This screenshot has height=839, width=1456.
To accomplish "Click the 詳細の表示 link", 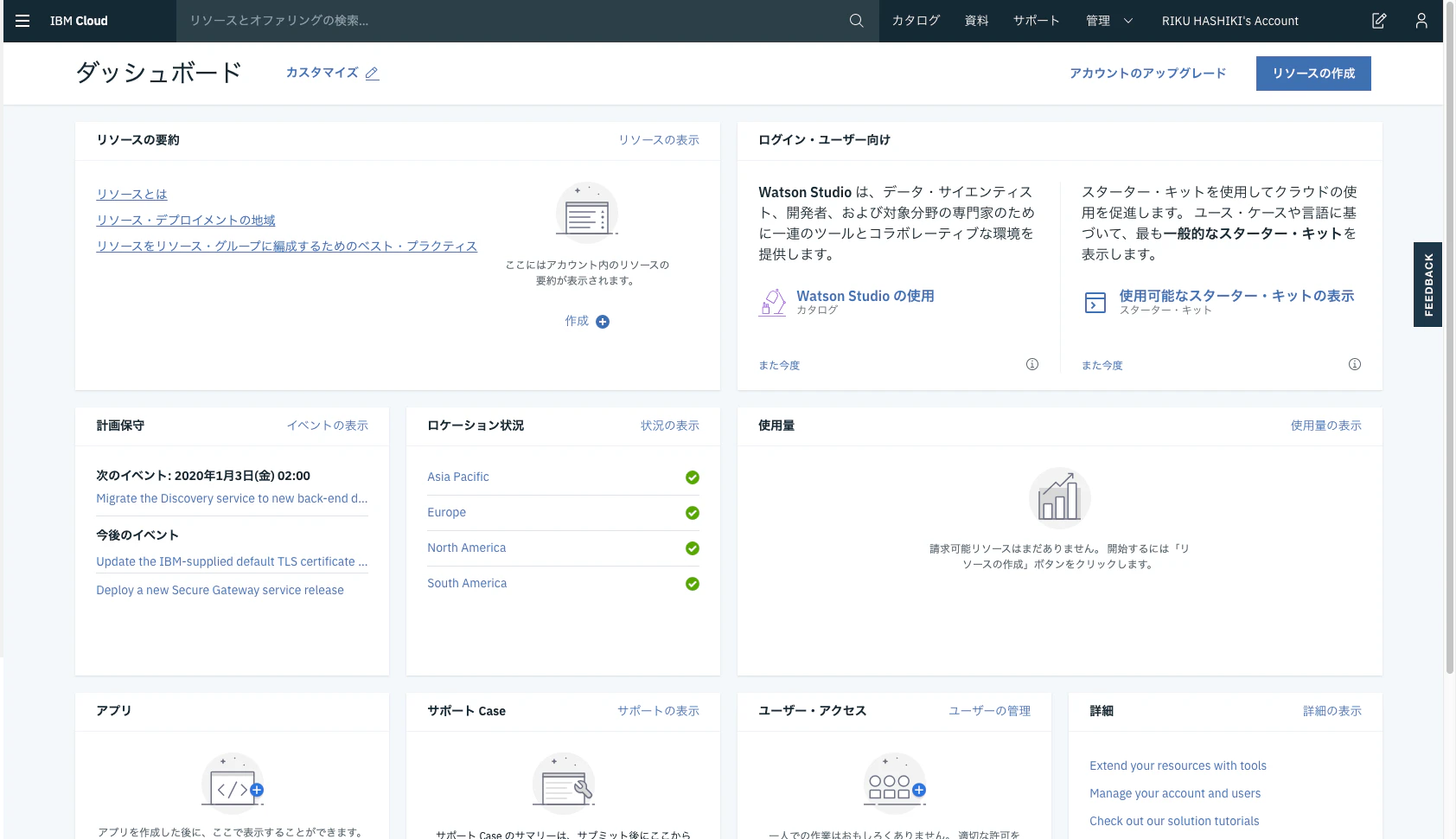I will coord(1332,711).
